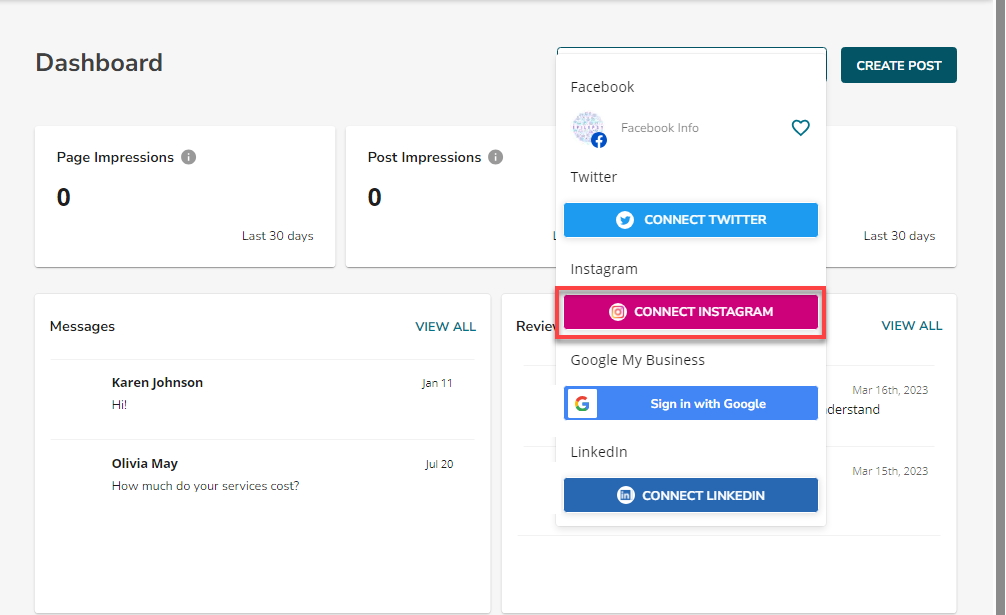Click the Dashboard heading
Screen dimensions: 1006x615
[x=99, y=63]
